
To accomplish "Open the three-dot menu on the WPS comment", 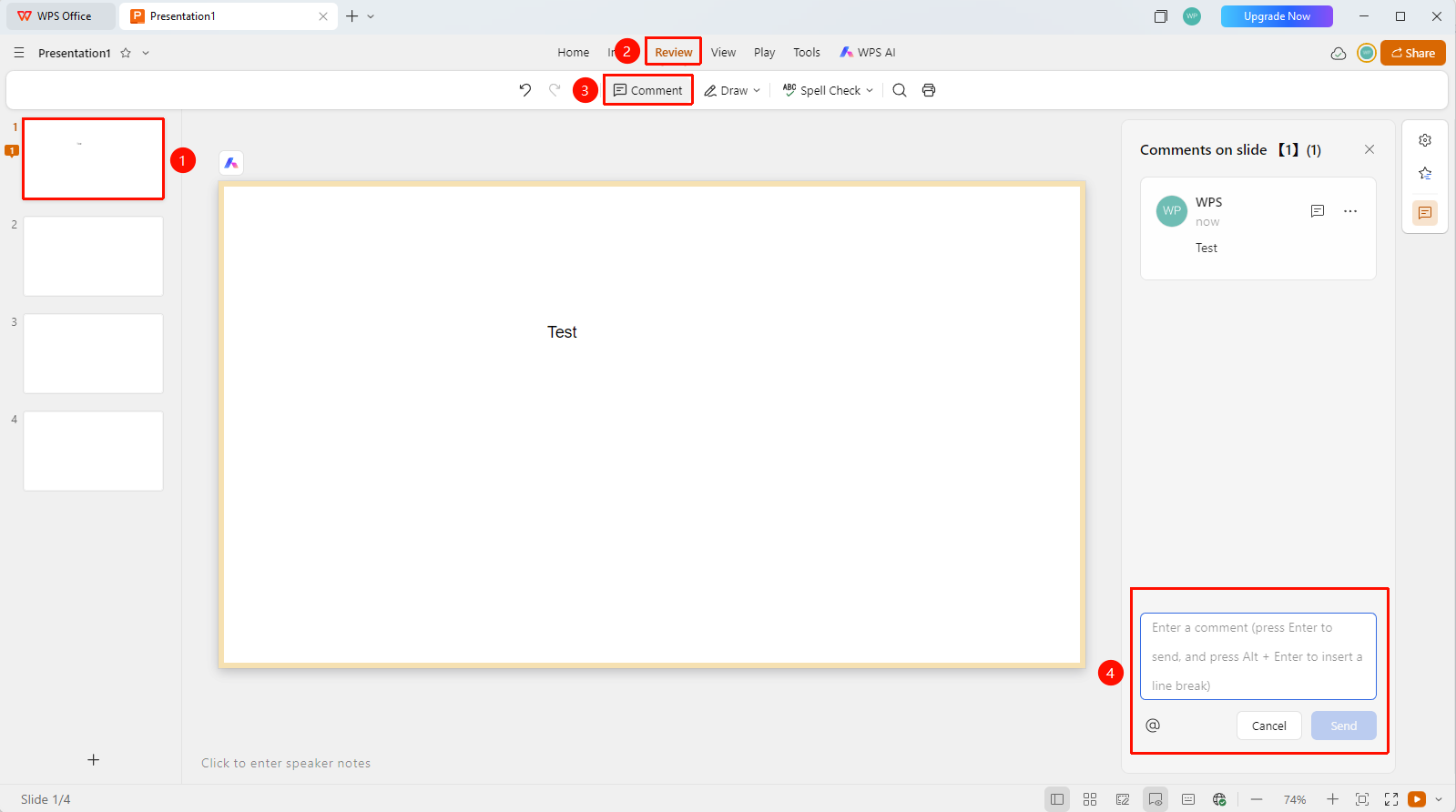I will pos(1350,211).
